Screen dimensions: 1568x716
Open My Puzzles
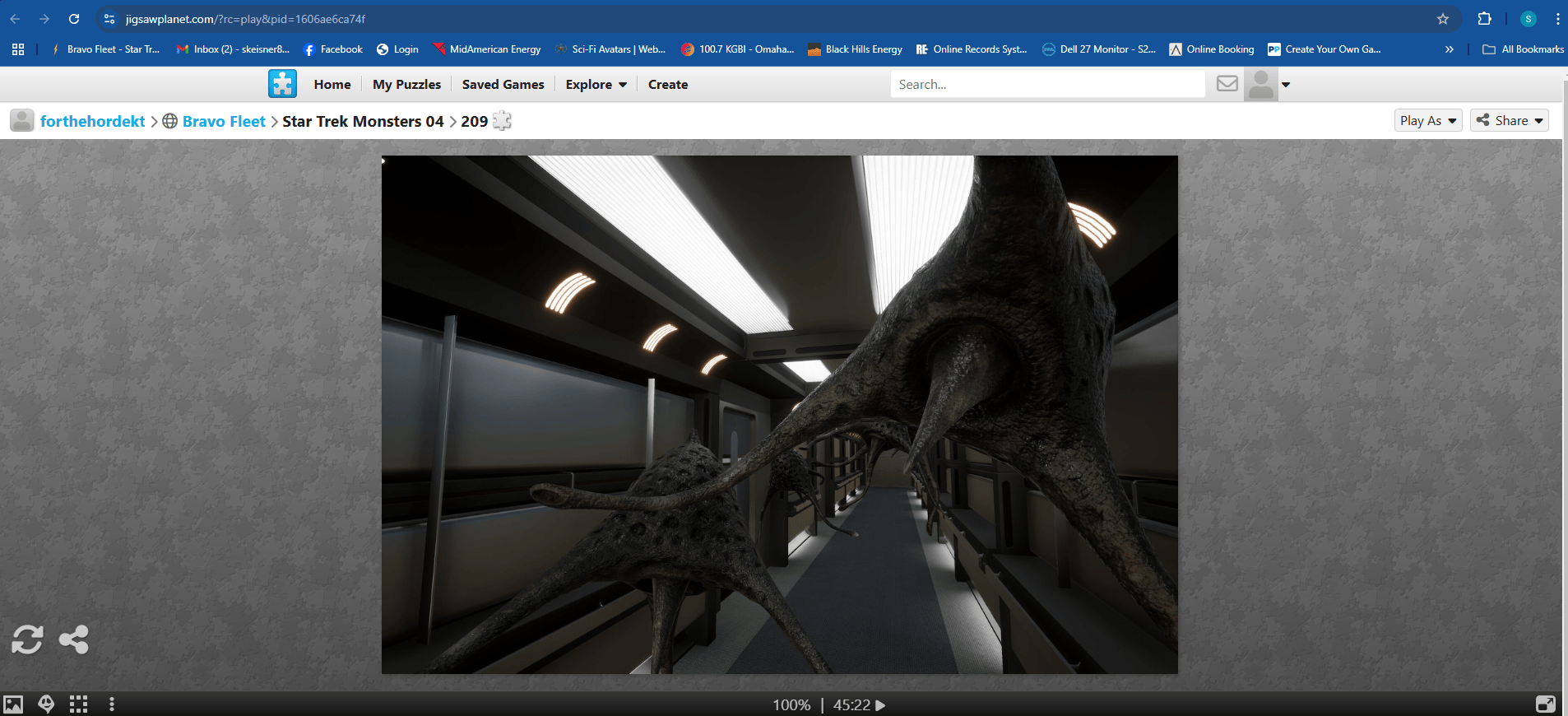click(x=406, y=84)
